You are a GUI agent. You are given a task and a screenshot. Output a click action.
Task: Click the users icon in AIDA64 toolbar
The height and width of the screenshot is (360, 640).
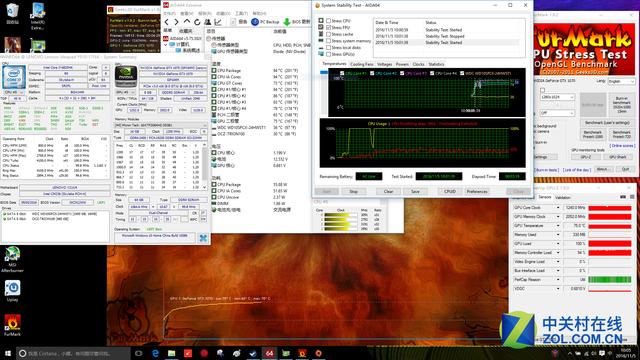(208, 22)
